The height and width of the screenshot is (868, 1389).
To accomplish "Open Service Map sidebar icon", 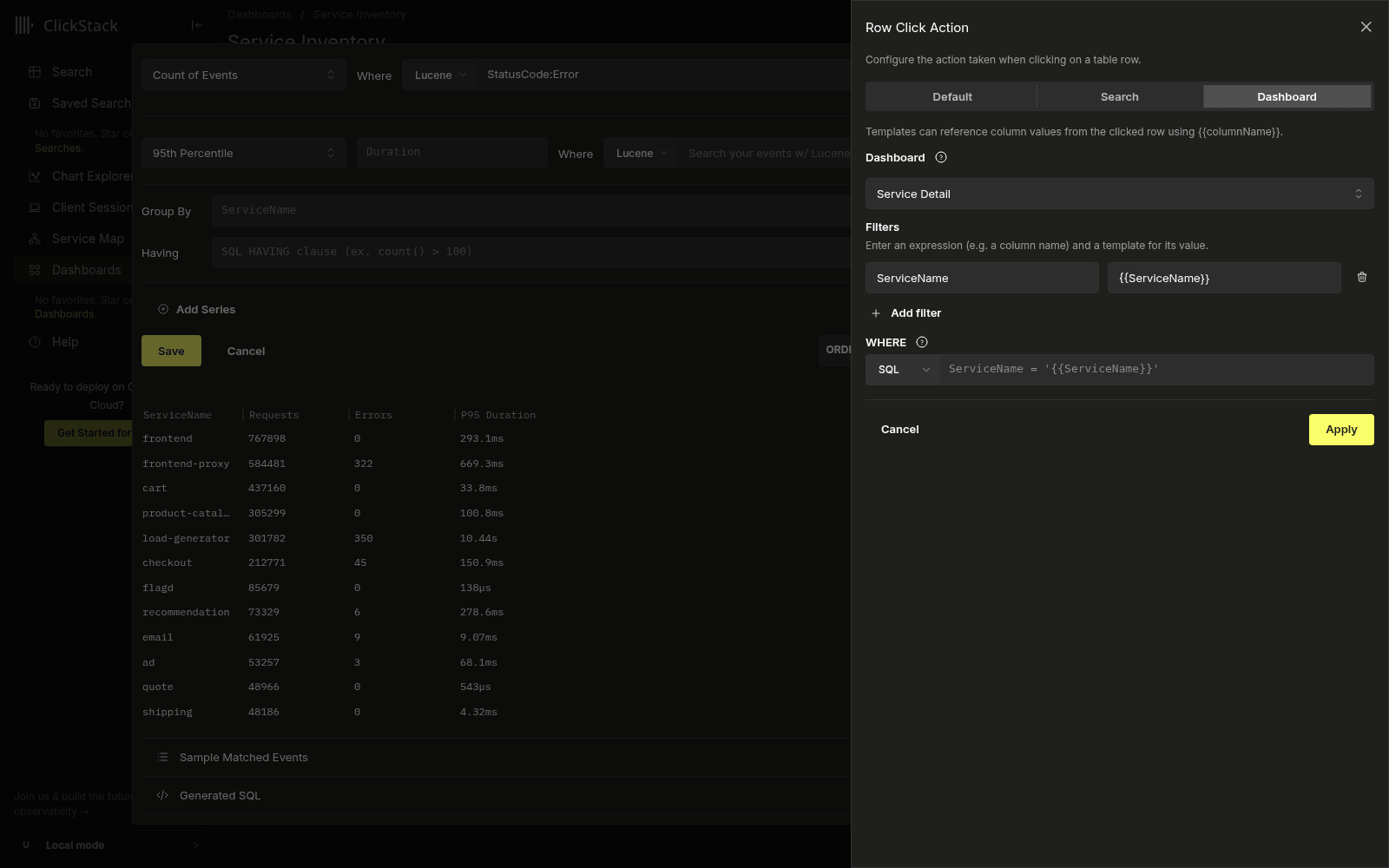I will point(35,239).
